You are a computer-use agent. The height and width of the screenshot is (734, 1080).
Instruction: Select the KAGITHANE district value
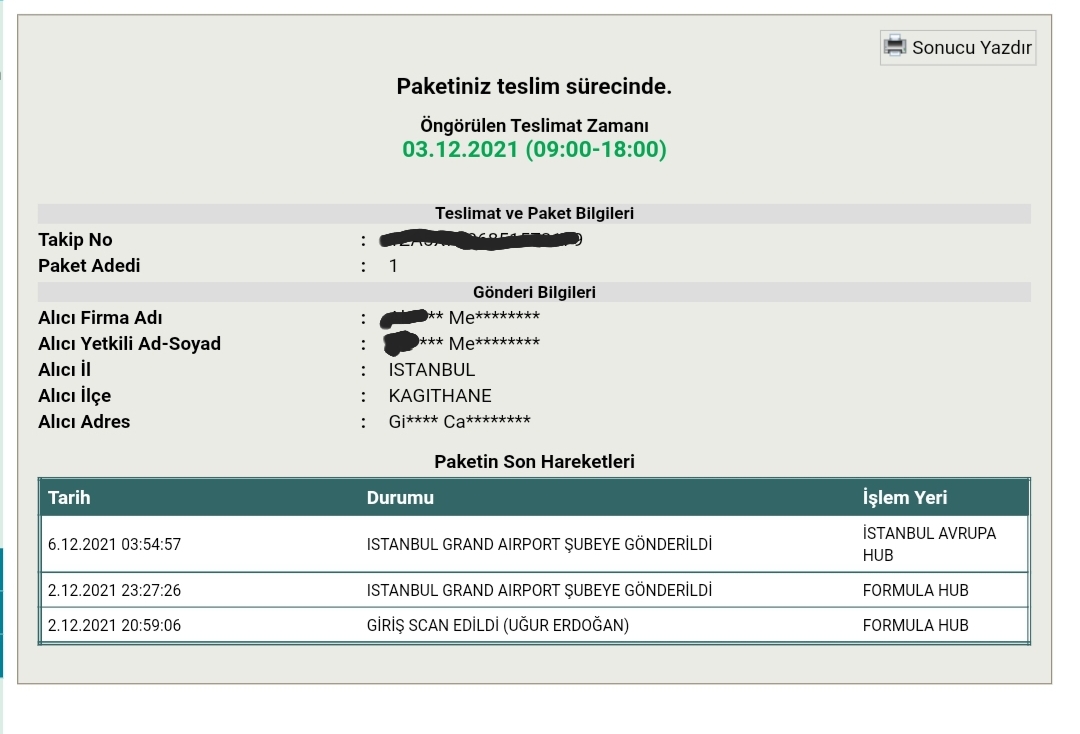point(439,397)
